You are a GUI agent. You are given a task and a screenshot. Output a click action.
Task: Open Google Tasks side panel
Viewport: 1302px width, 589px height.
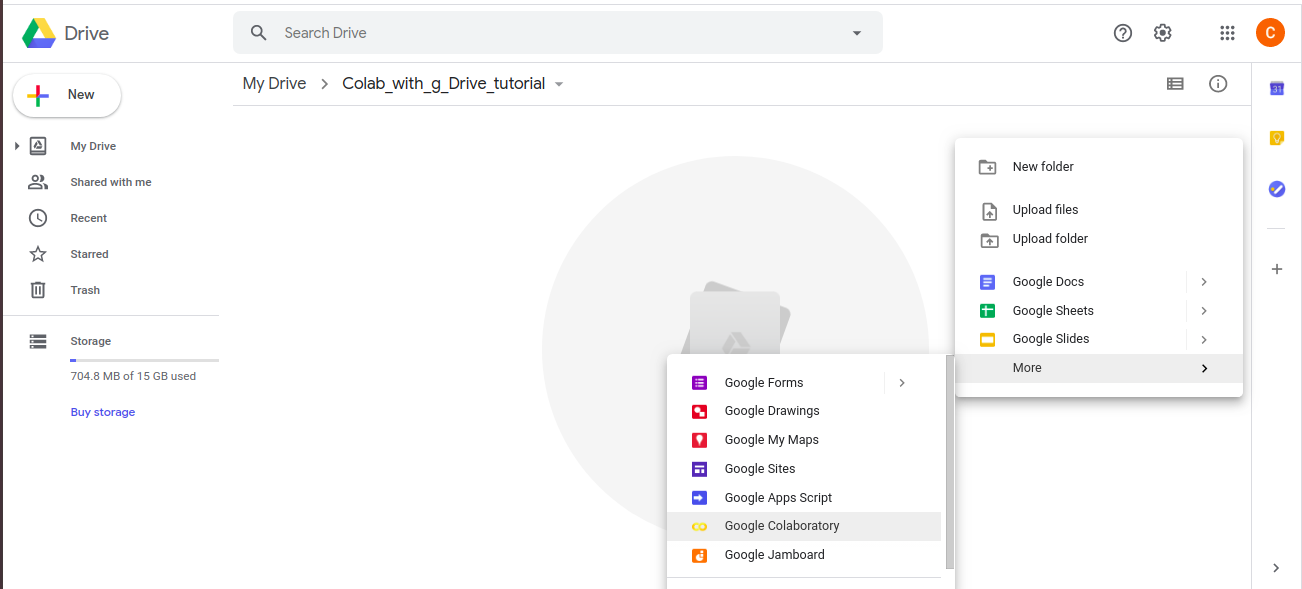click(x=1276, y=188)
